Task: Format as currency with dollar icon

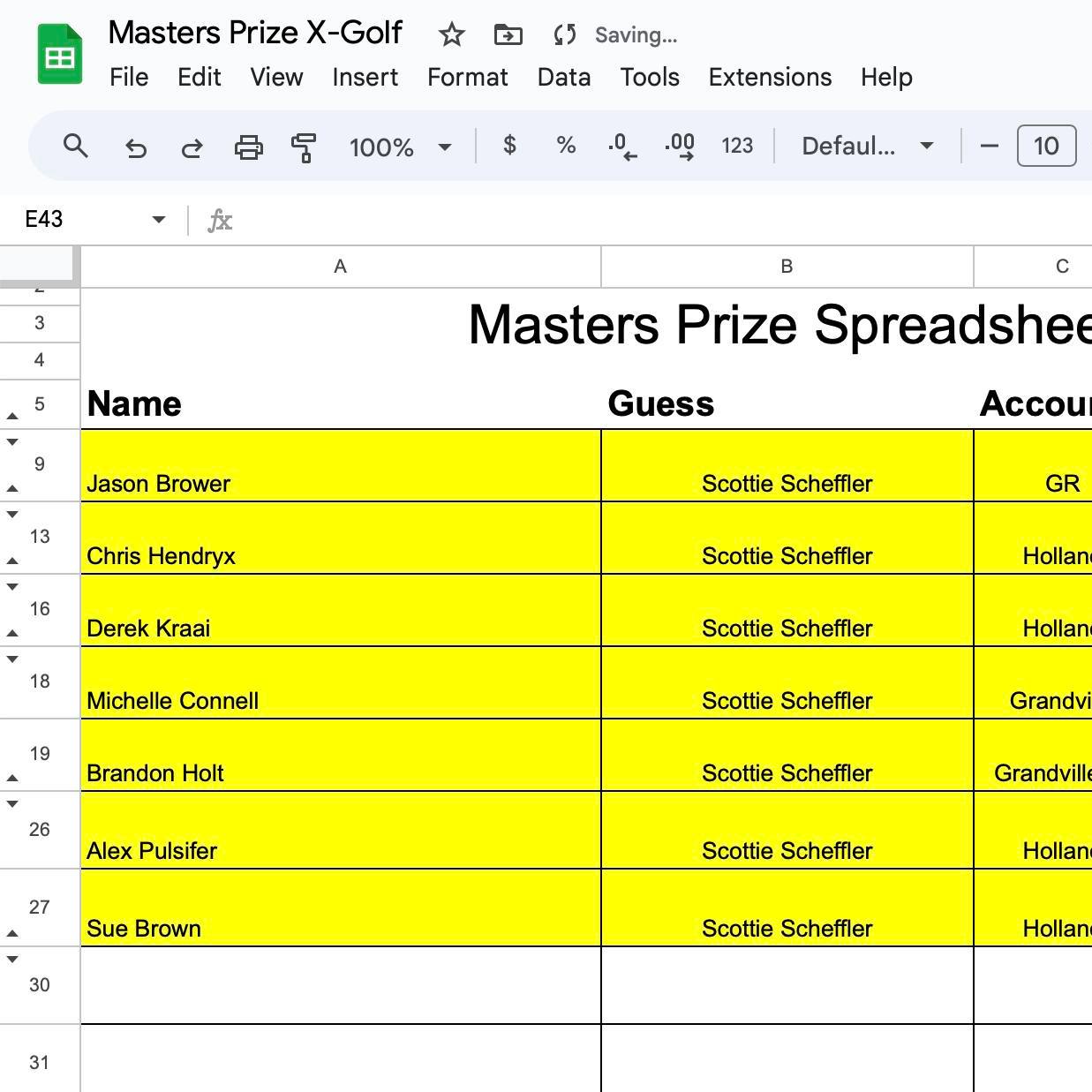Action: click(x=509, y=146)
